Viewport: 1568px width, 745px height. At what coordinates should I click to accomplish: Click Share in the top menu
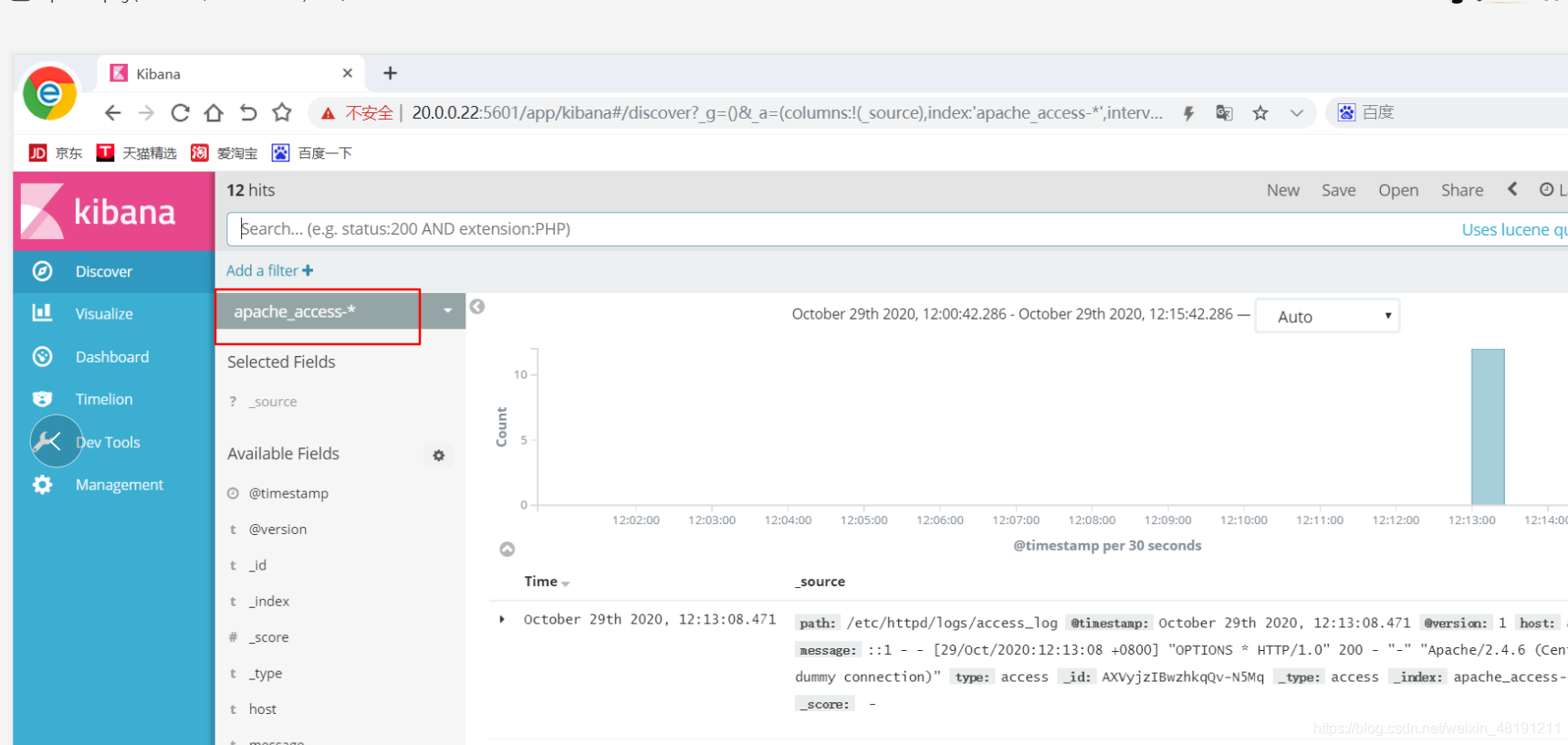coord(1461,190)
